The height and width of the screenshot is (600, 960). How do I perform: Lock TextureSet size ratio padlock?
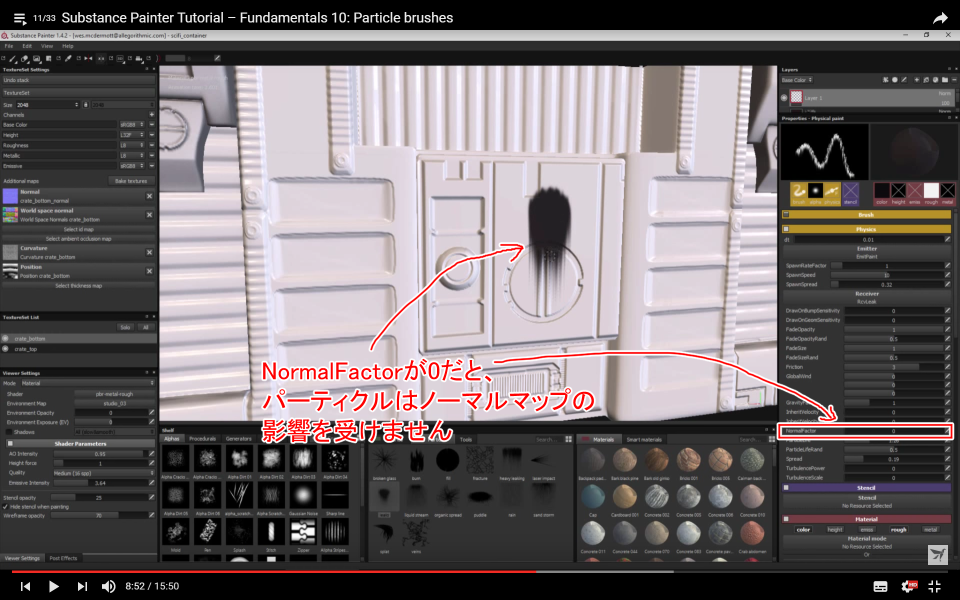tap(86, 105)
